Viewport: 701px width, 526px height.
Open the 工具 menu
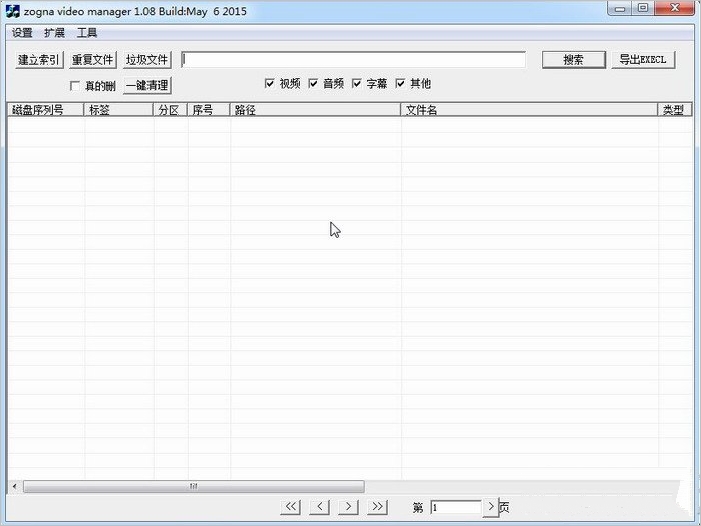click(x=87, y=33)
